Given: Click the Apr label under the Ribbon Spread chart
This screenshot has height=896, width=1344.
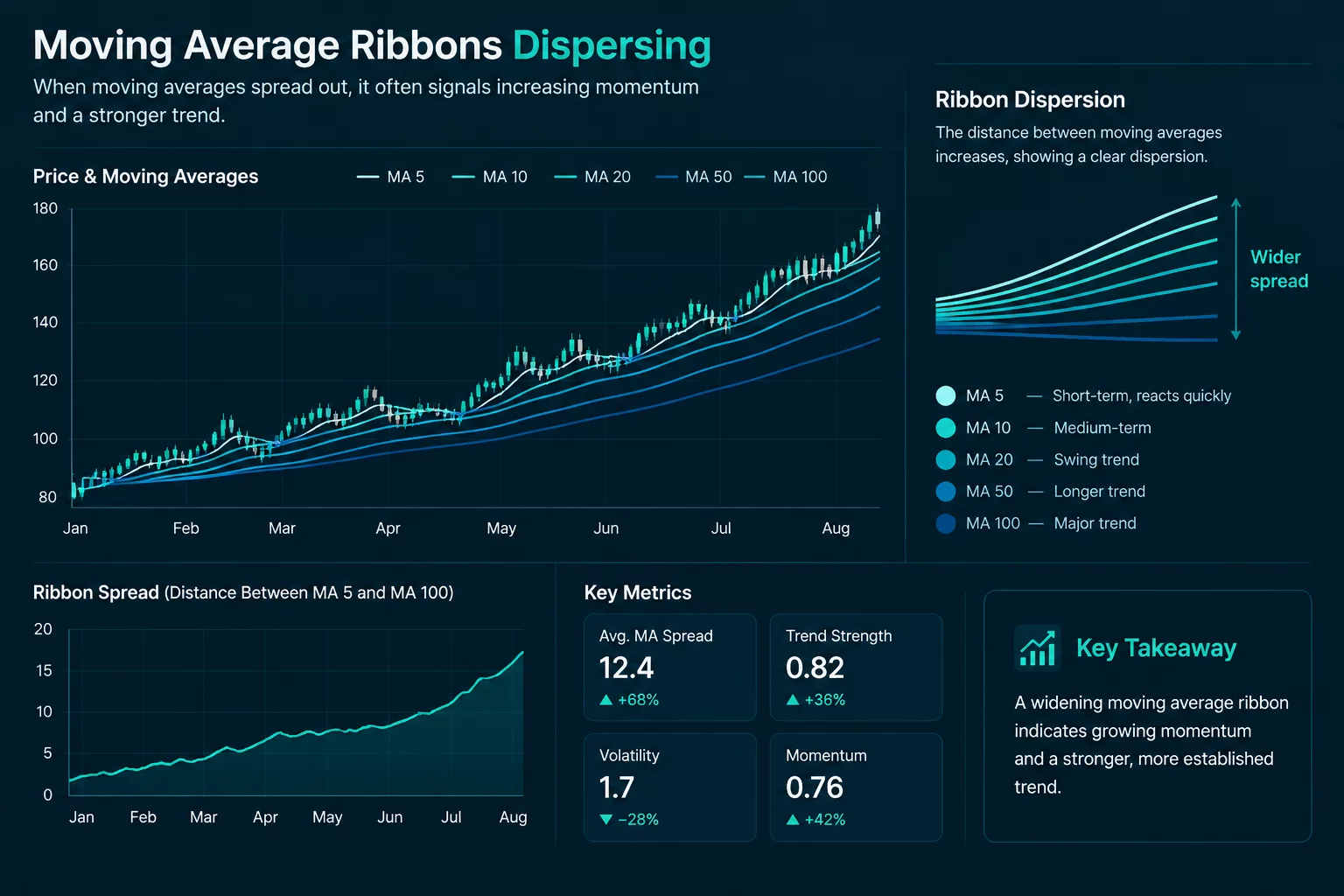Looking at the screenshot, I should click(265, 817).
